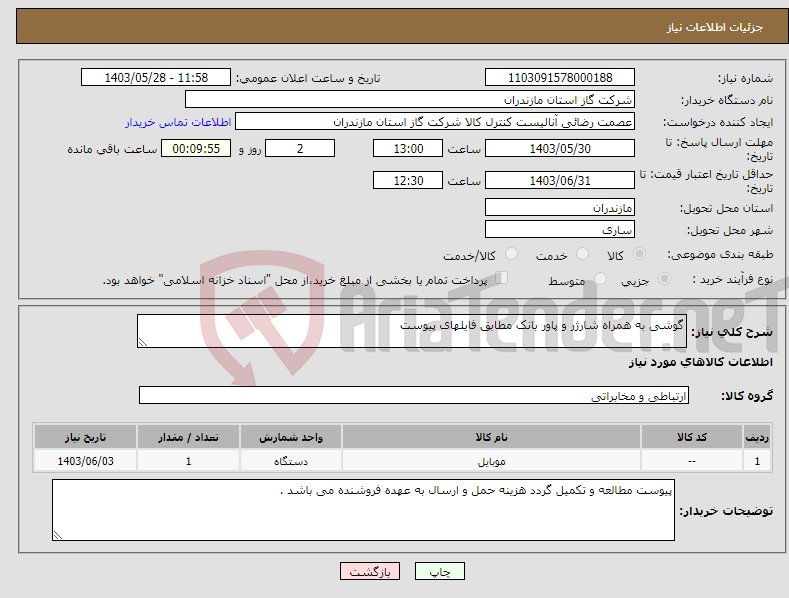Image resolution: width=789 pixels, height=598 pixels.
Task: Click the طبقه بندی موضوعی label
Action: pyautogui.click(x=720, y=255)
